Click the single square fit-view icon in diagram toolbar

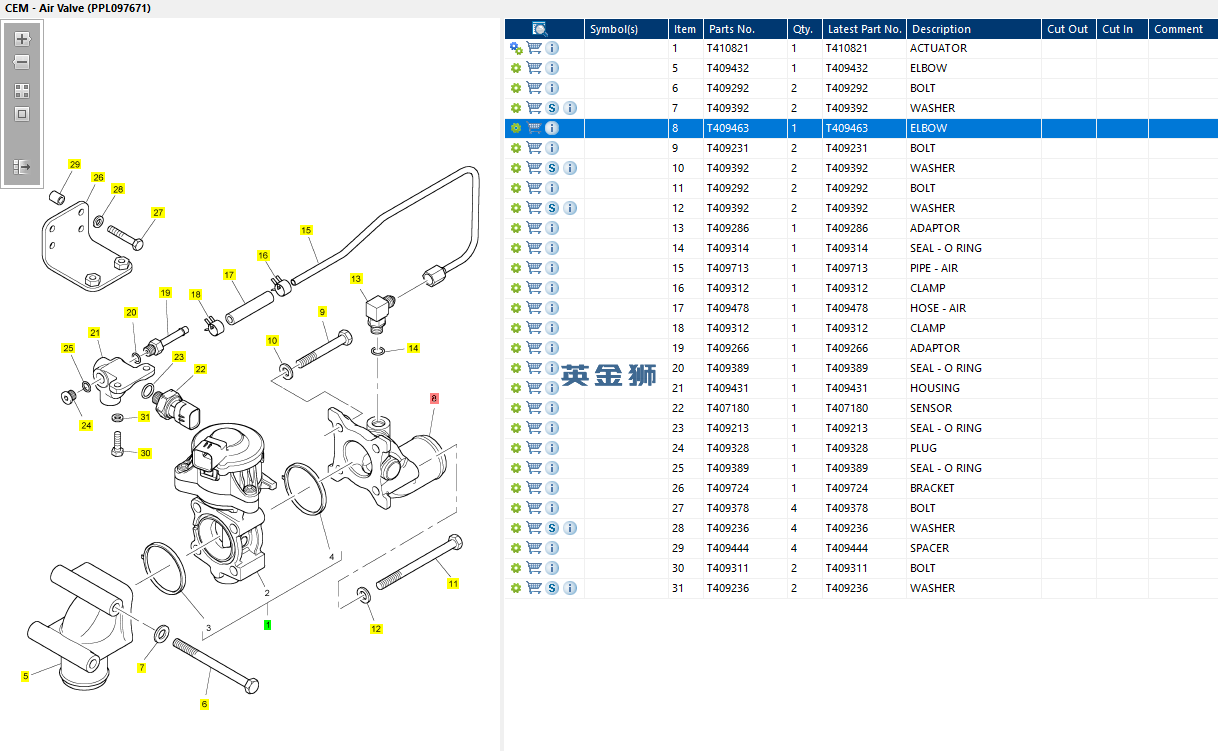pos(22,114)
